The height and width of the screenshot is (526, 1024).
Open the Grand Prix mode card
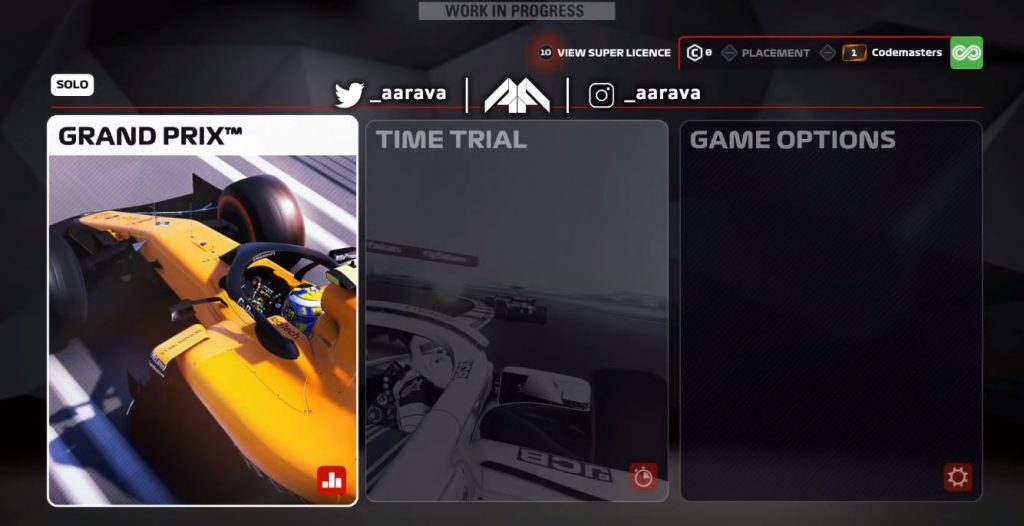tap(202, 311)
